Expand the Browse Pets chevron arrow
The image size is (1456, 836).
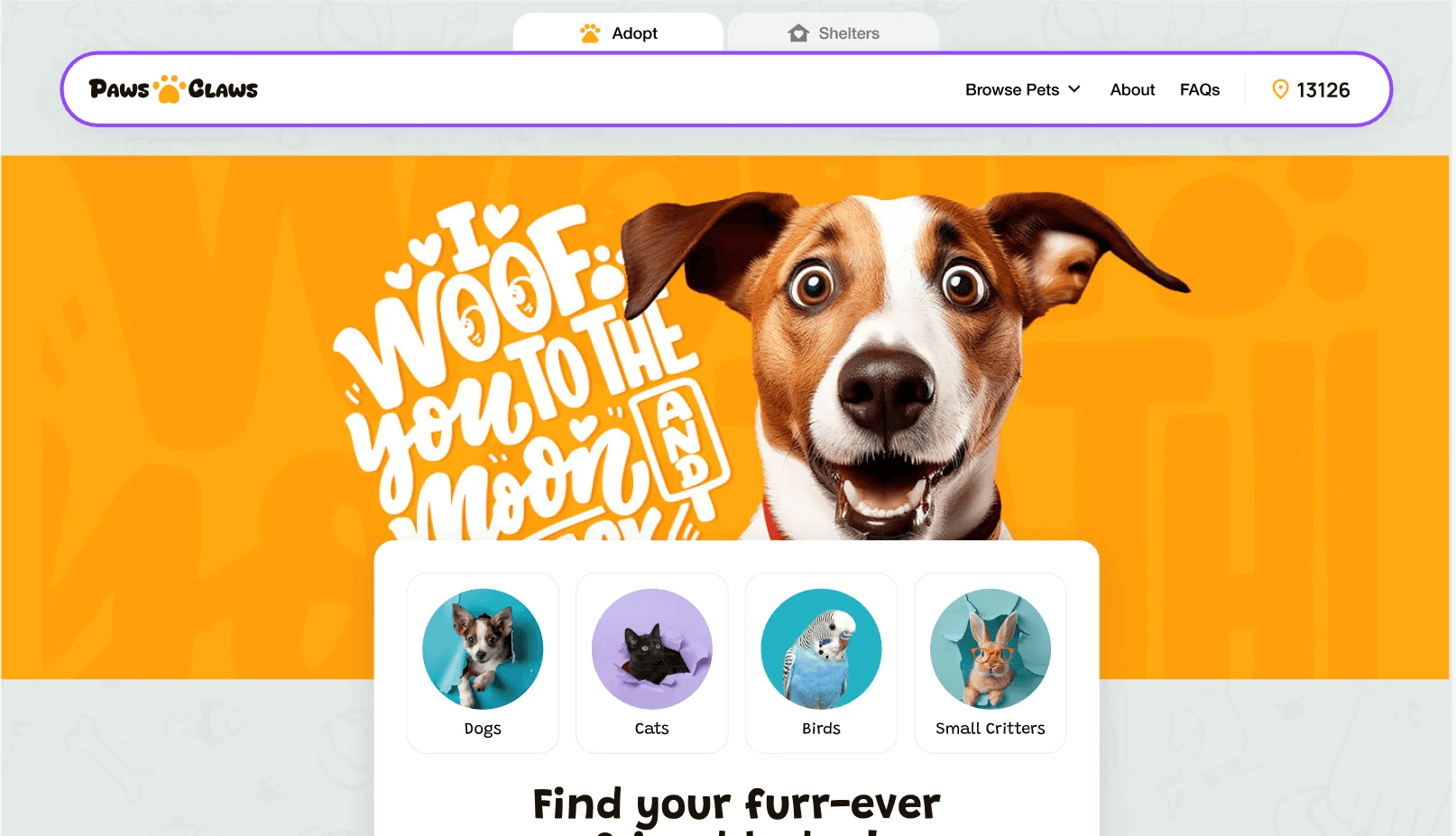point(1074,89)
